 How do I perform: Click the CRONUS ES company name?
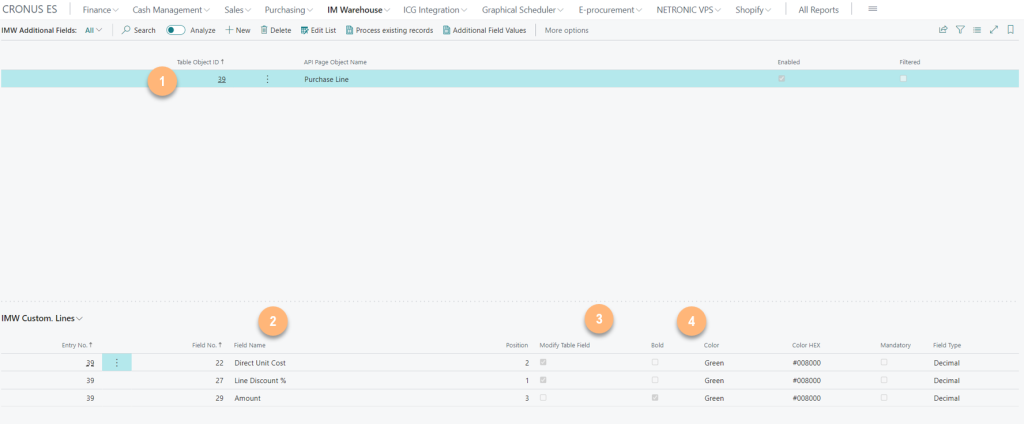(x=30, y=10)
